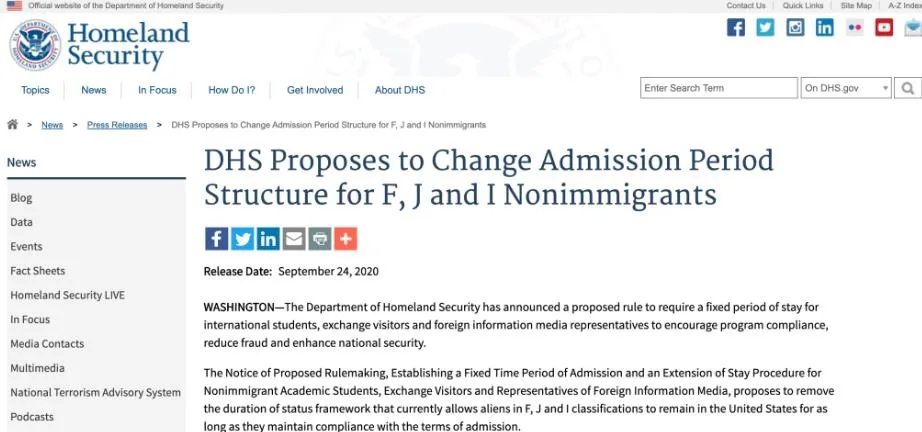Open more sharing options plus icon
Screen dimensions: 922x432
[346, 239]
